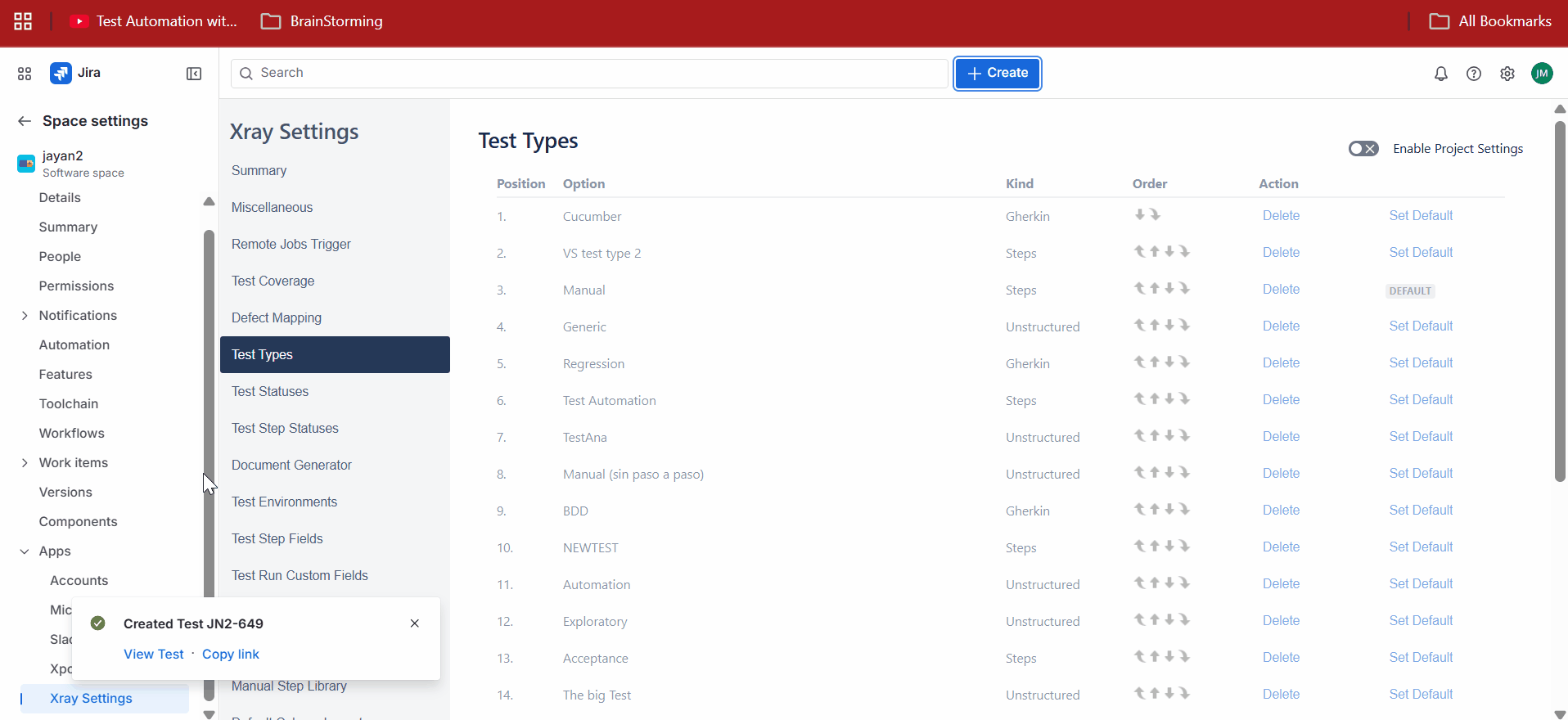This screenshot has width=1568, height=720.
Task: Click View Test link in notification
Action: click(x=154, y=654)
